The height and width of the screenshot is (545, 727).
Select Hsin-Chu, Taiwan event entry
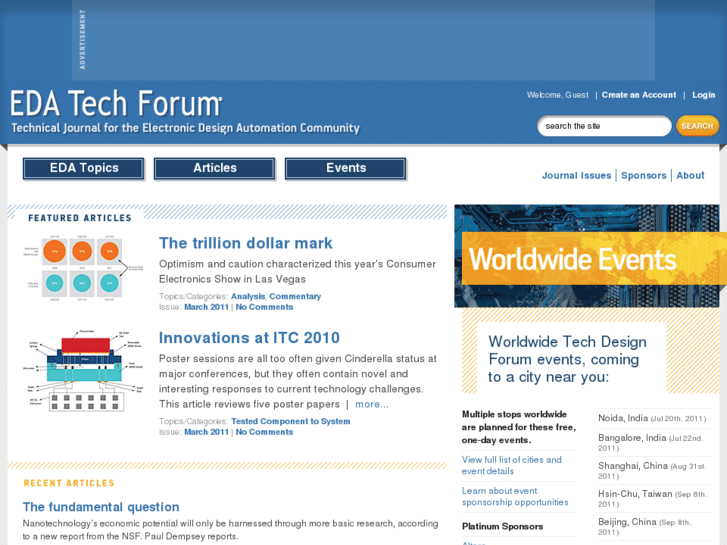[x=653, y=499]
